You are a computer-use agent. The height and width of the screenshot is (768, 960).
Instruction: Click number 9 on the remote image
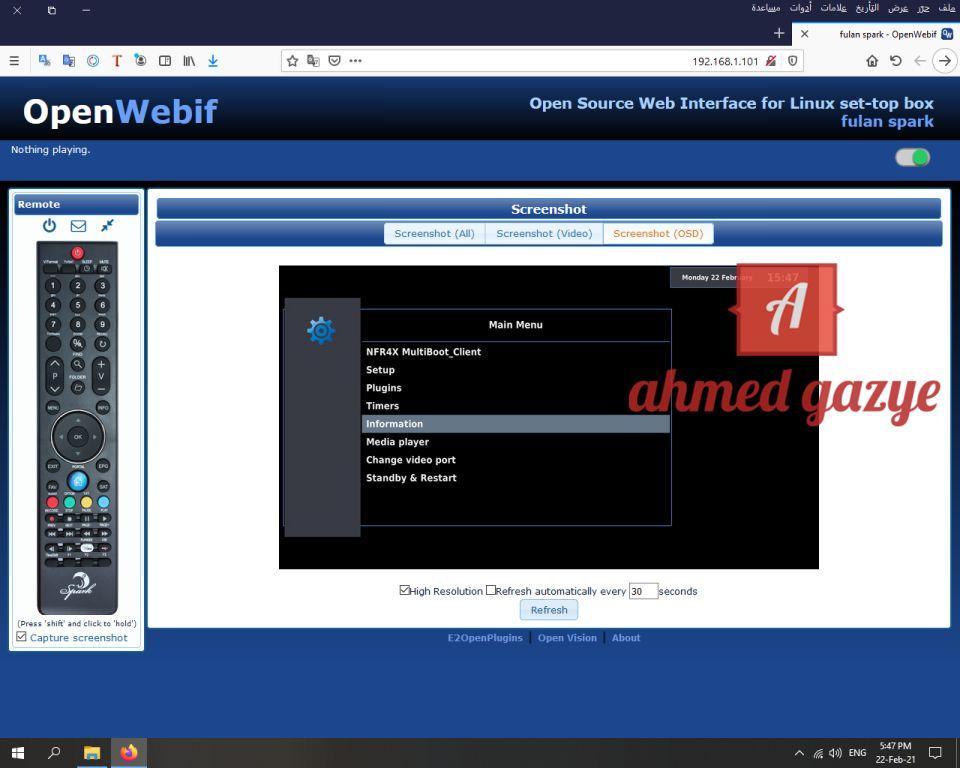coord(102,324)
